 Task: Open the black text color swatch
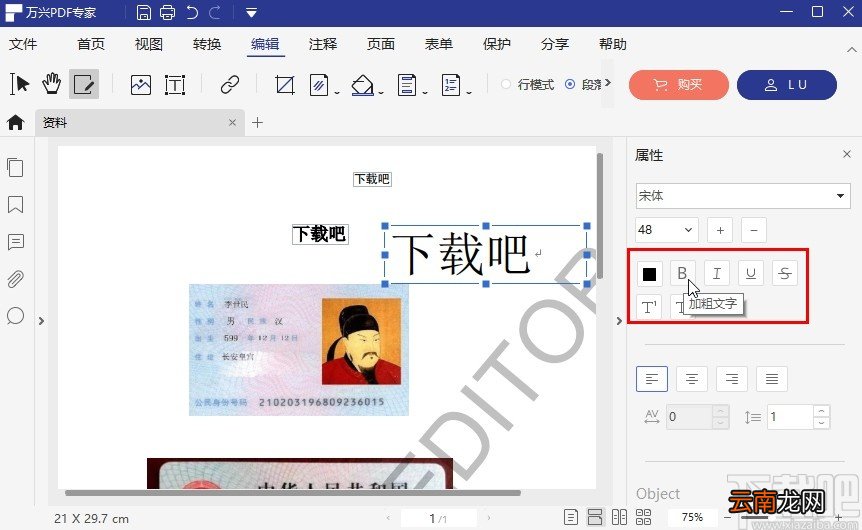click(649, 274)
